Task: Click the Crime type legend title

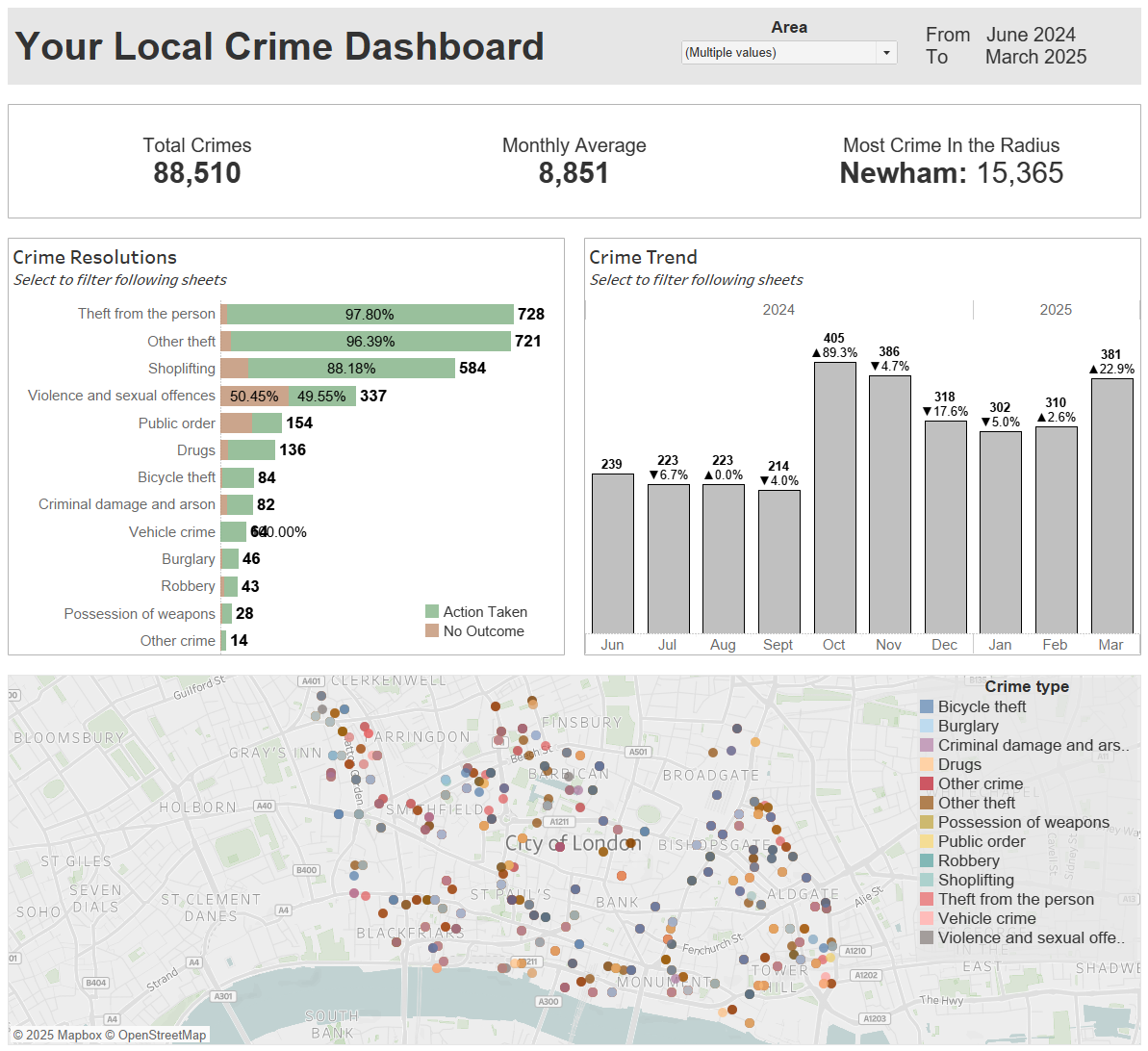Action: 1027,686
